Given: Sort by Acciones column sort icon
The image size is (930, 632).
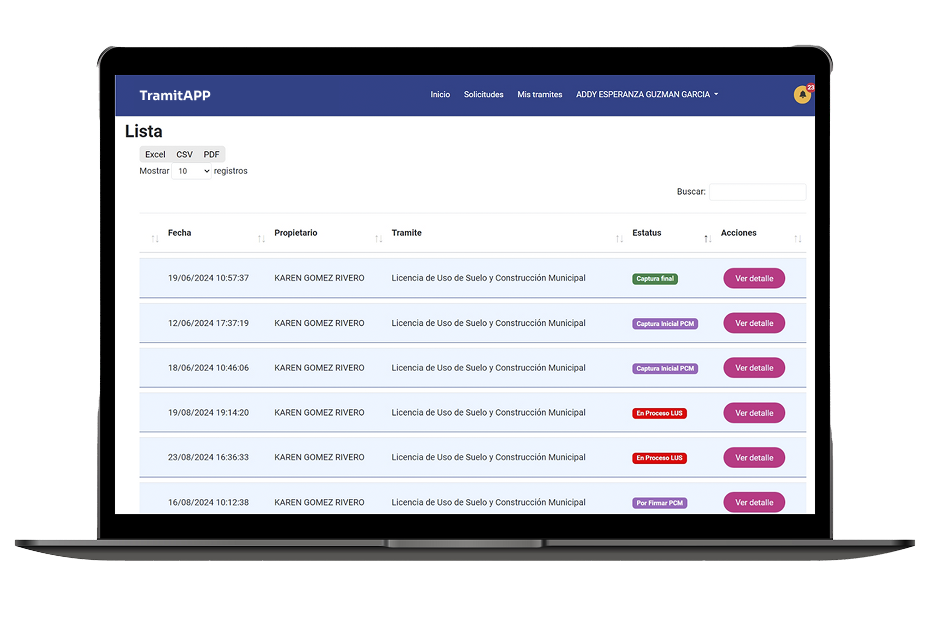Looking at the screenshot, I should click(x=708, y=239).
